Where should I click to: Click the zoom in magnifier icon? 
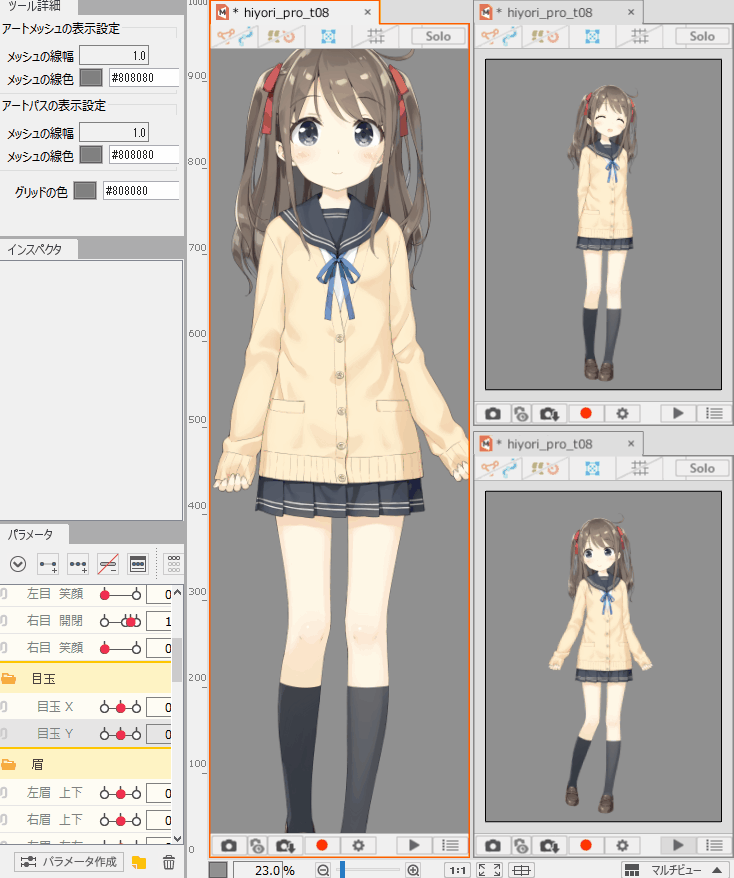413,870
